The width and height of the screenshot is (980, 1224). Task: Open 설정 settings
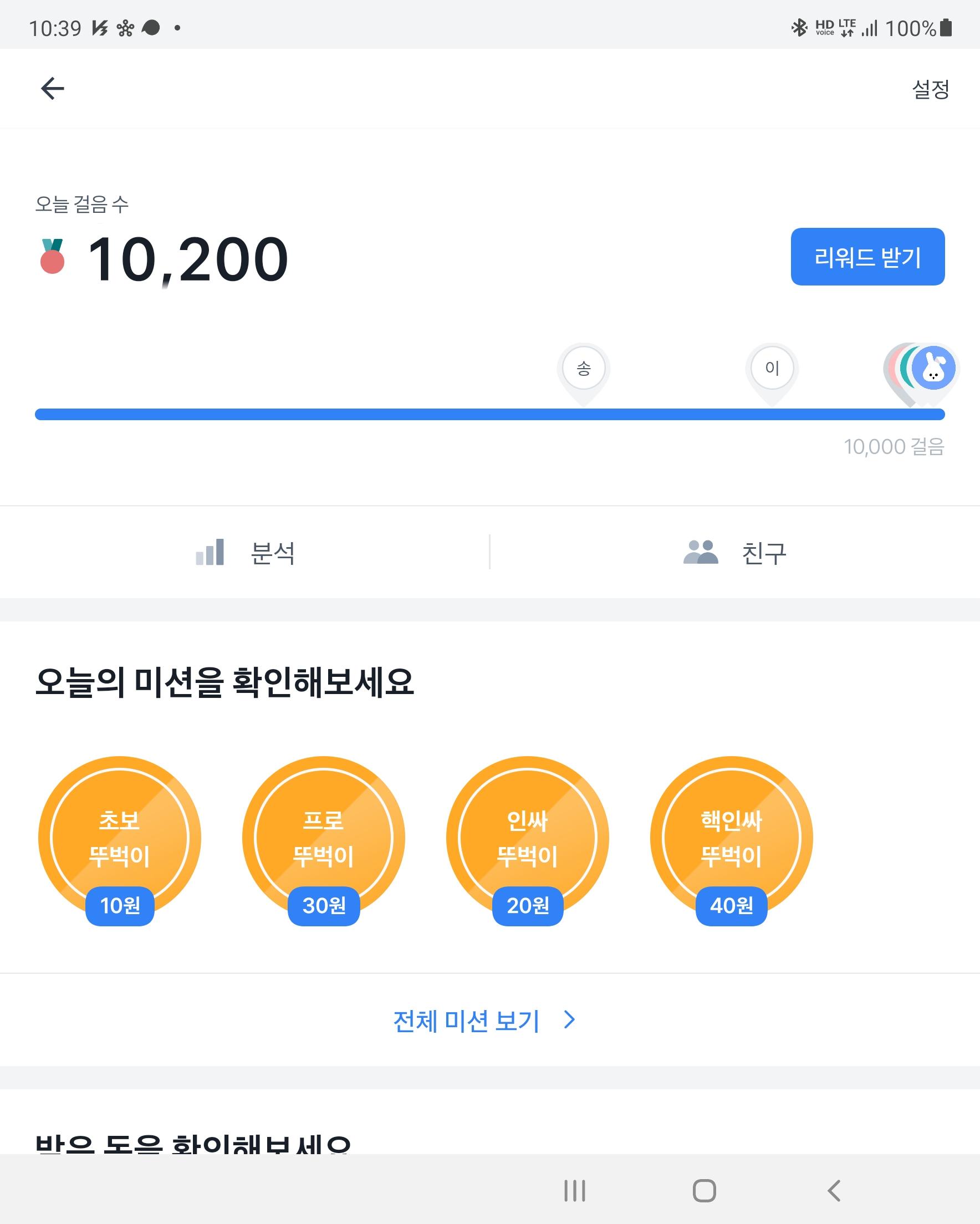[930, 89]
